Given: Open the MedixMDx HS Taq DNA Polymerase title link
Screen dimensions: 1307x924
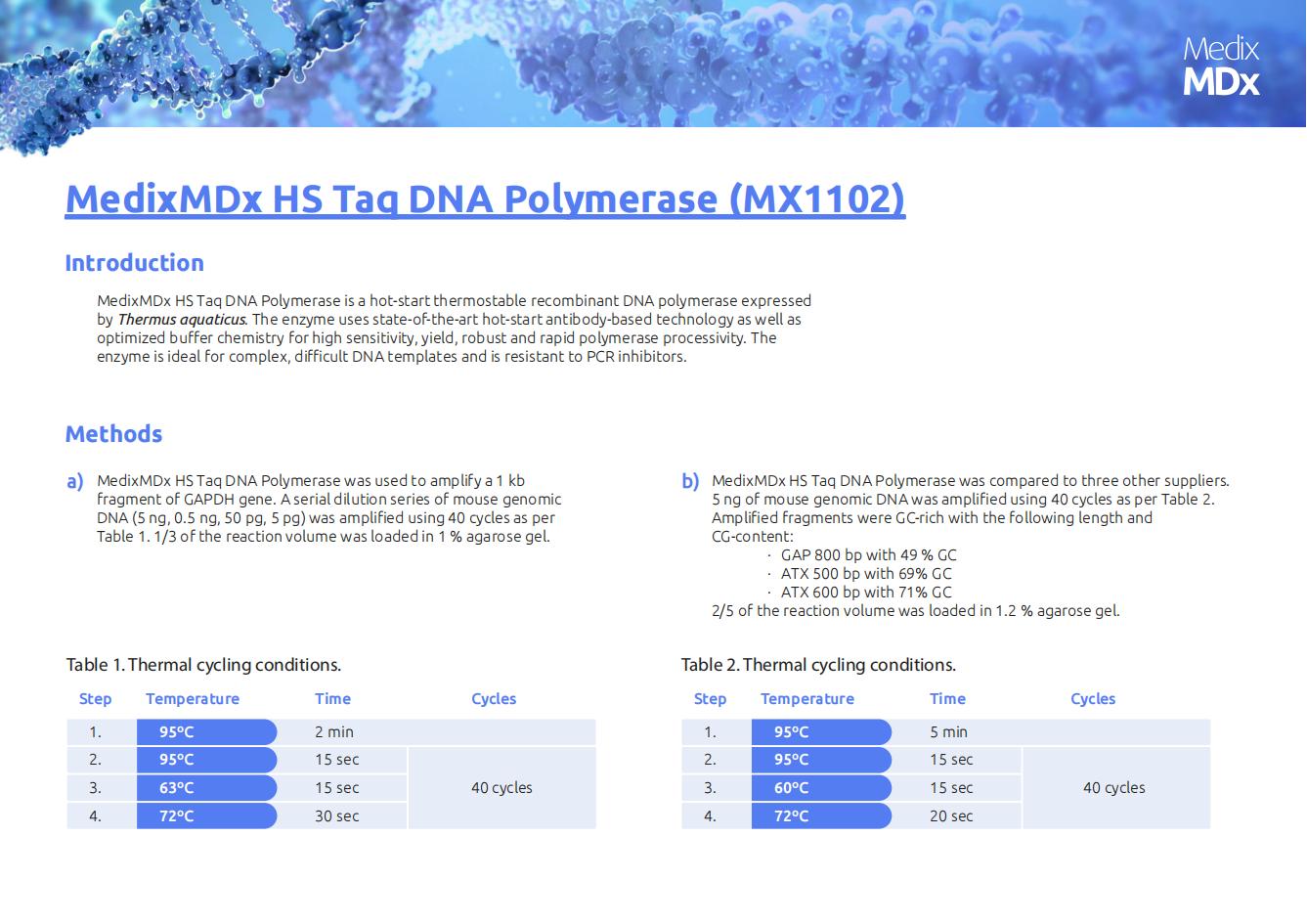Looking at the screenshot, I should (485, 198).
